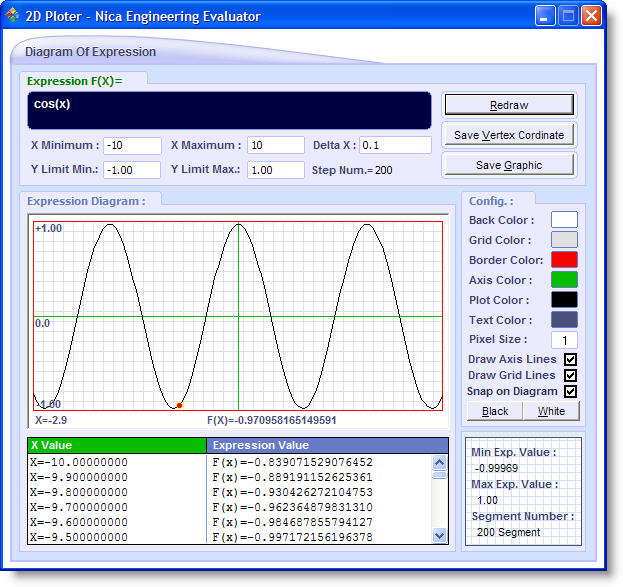Click the Redraw button
Viewport: 623px width, 587px height.
509,105
